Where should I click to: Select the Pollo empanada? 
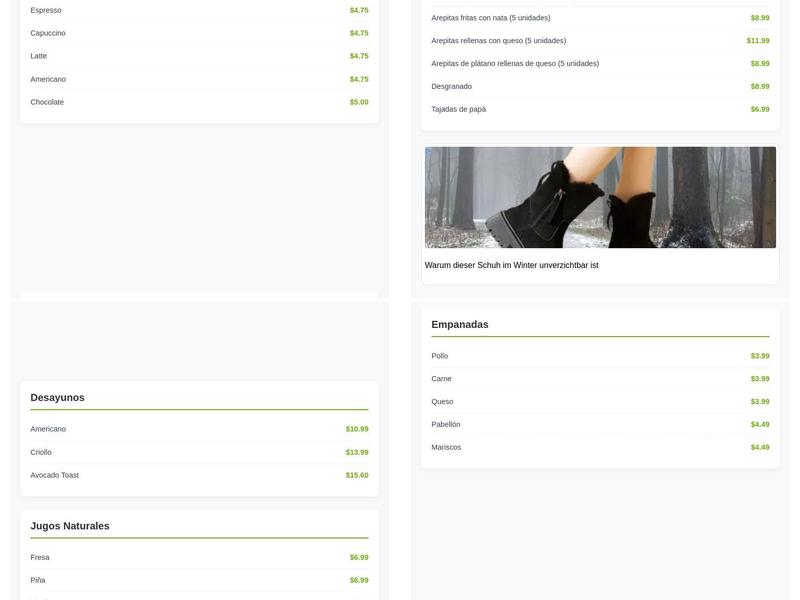click(440, 356)
